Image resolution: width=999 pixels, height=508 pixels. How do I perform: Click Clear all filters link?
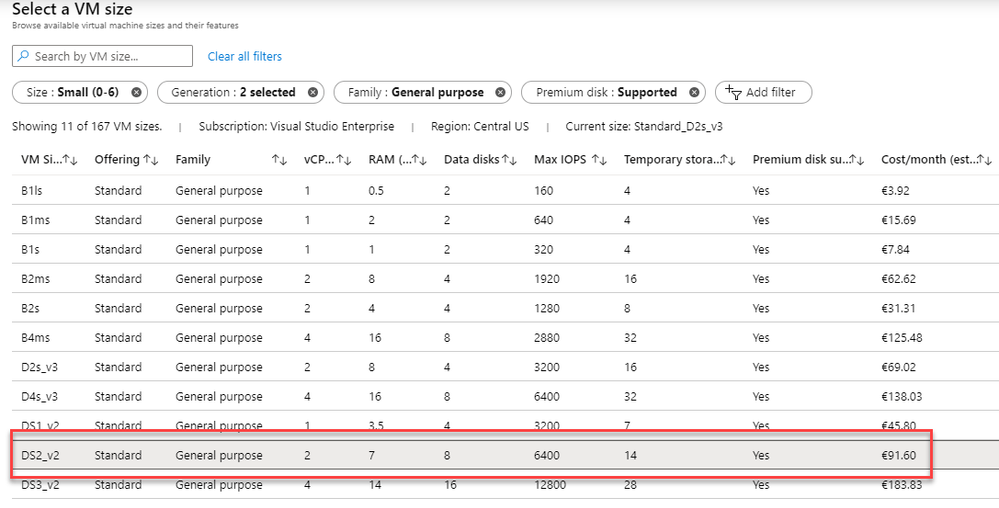pyautogui.click(x=245, y=57)
